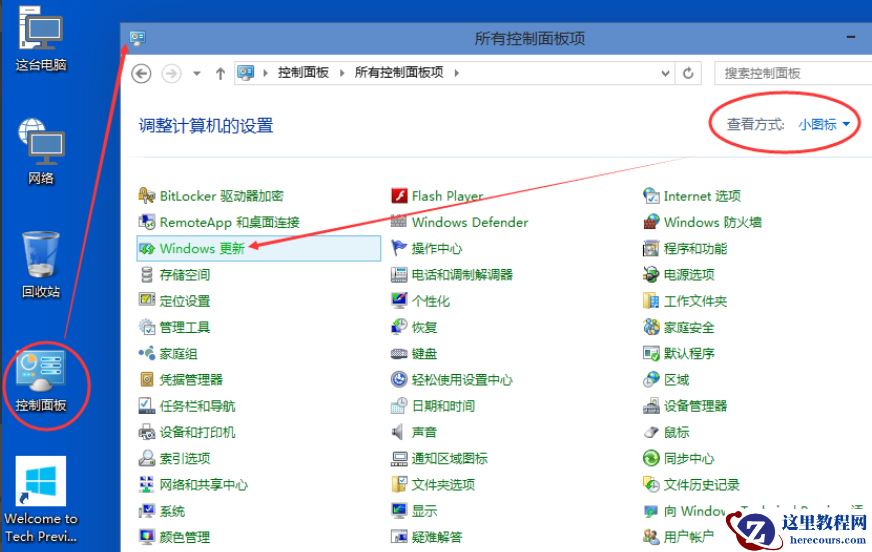Open 鼠标 icon
872x552 pixels.
(651, 432)
